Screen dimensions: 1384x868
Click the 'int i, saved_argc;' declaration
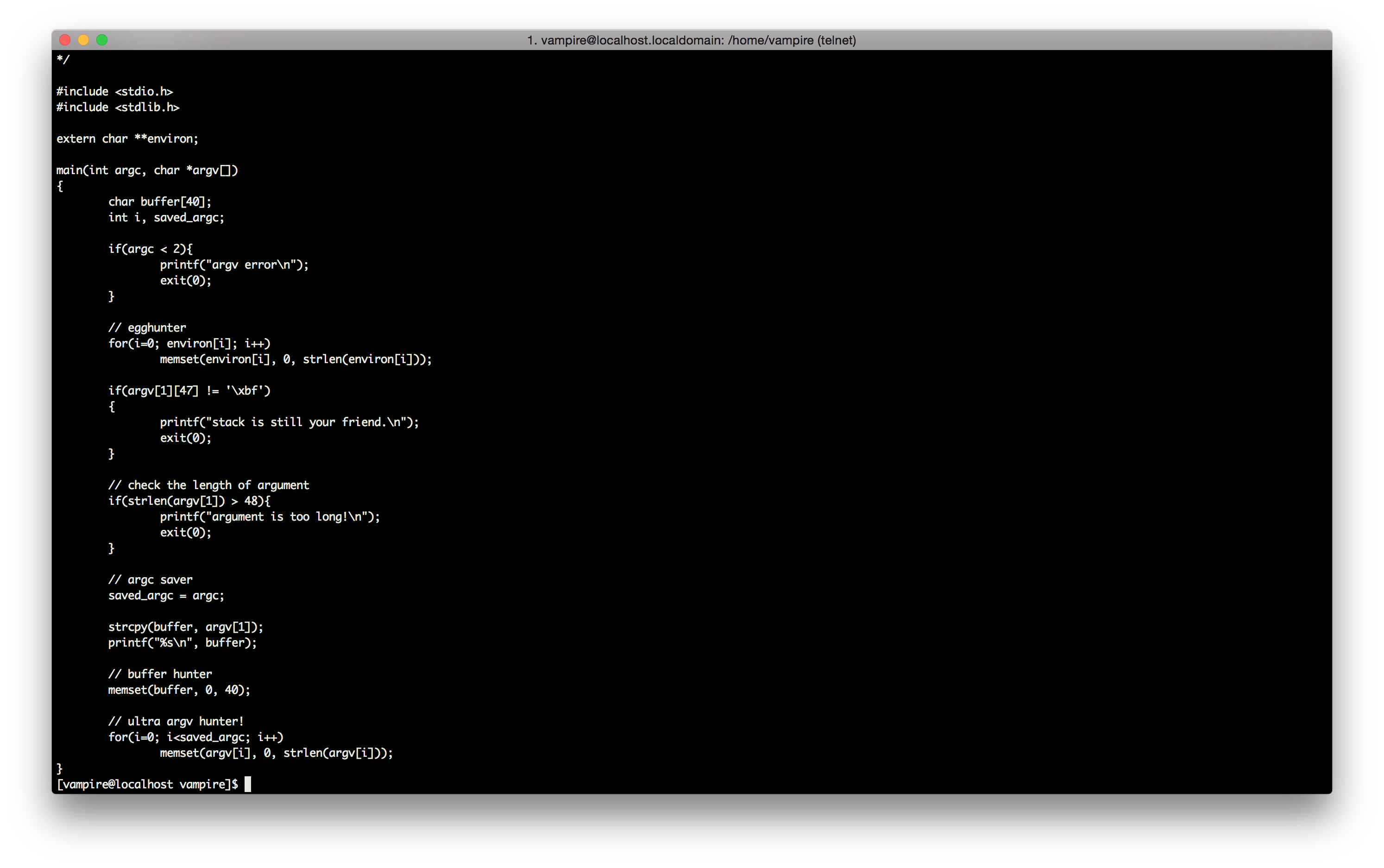[x=166, y=218]
